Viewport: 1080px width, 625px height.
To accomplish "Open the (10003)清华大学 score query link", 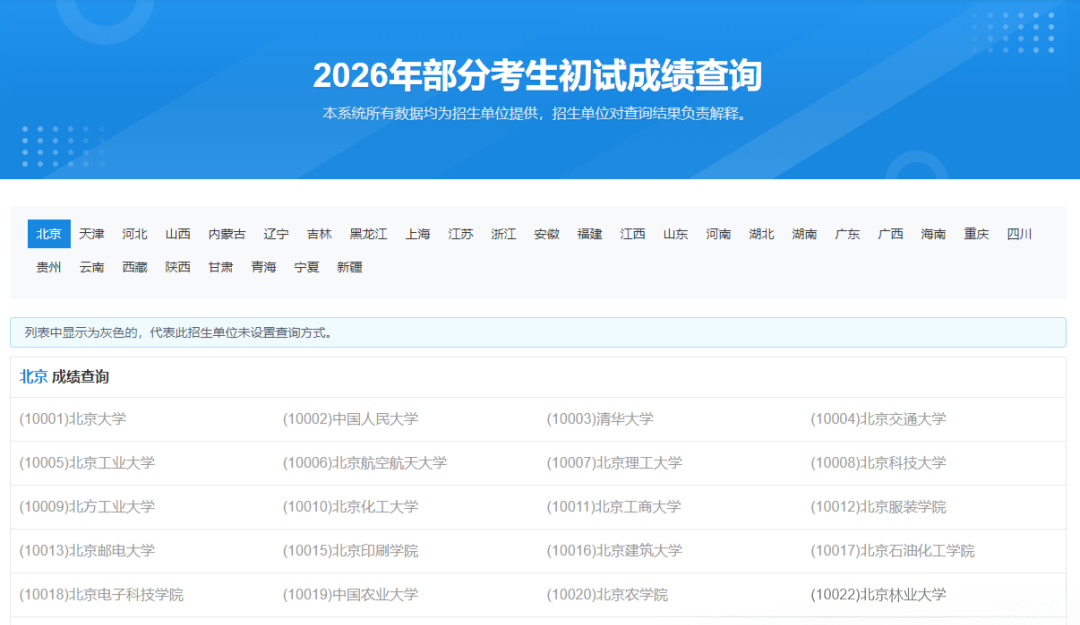I will 600,419.
